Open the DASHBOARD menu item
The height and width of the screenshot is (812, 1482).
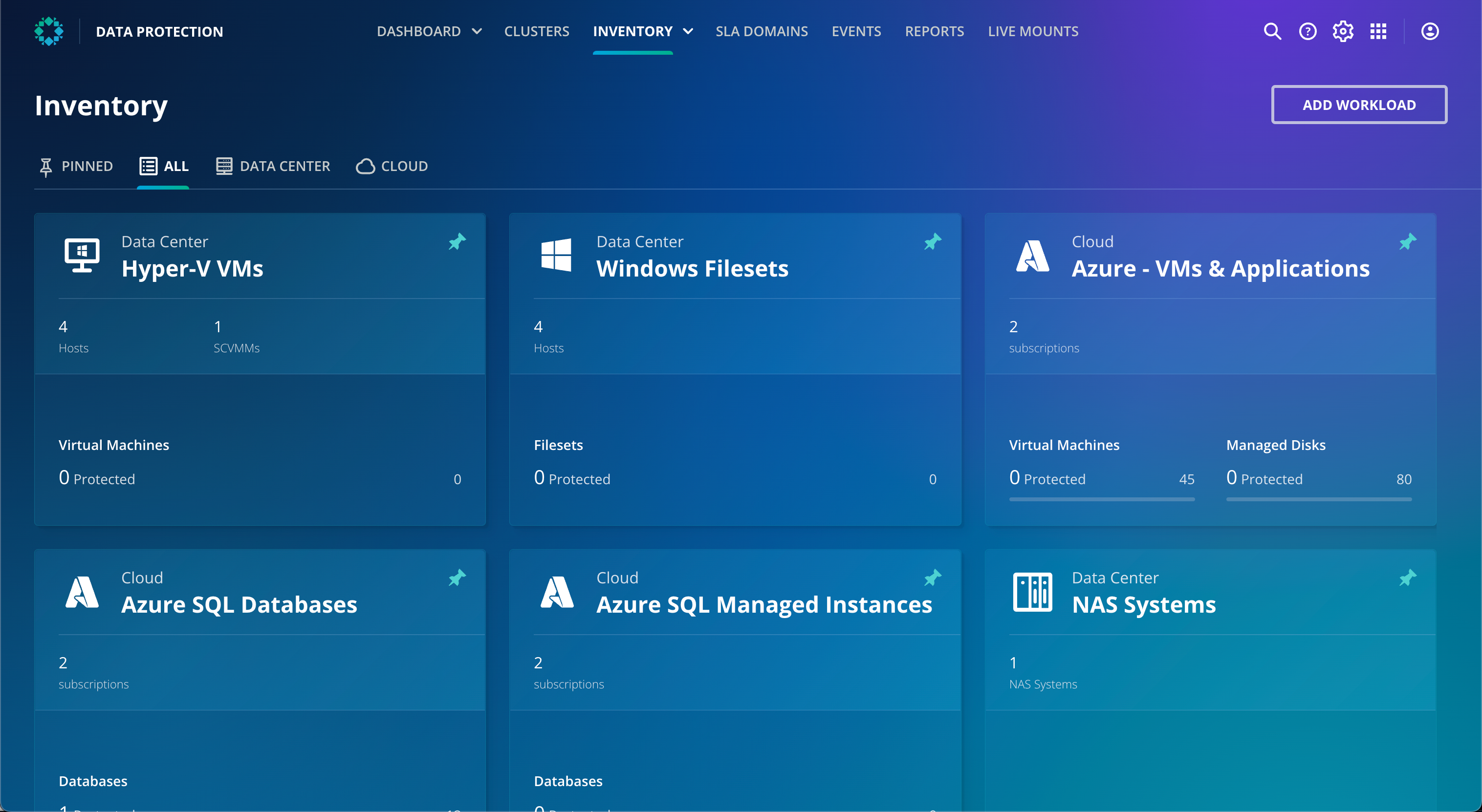(419, 32)
